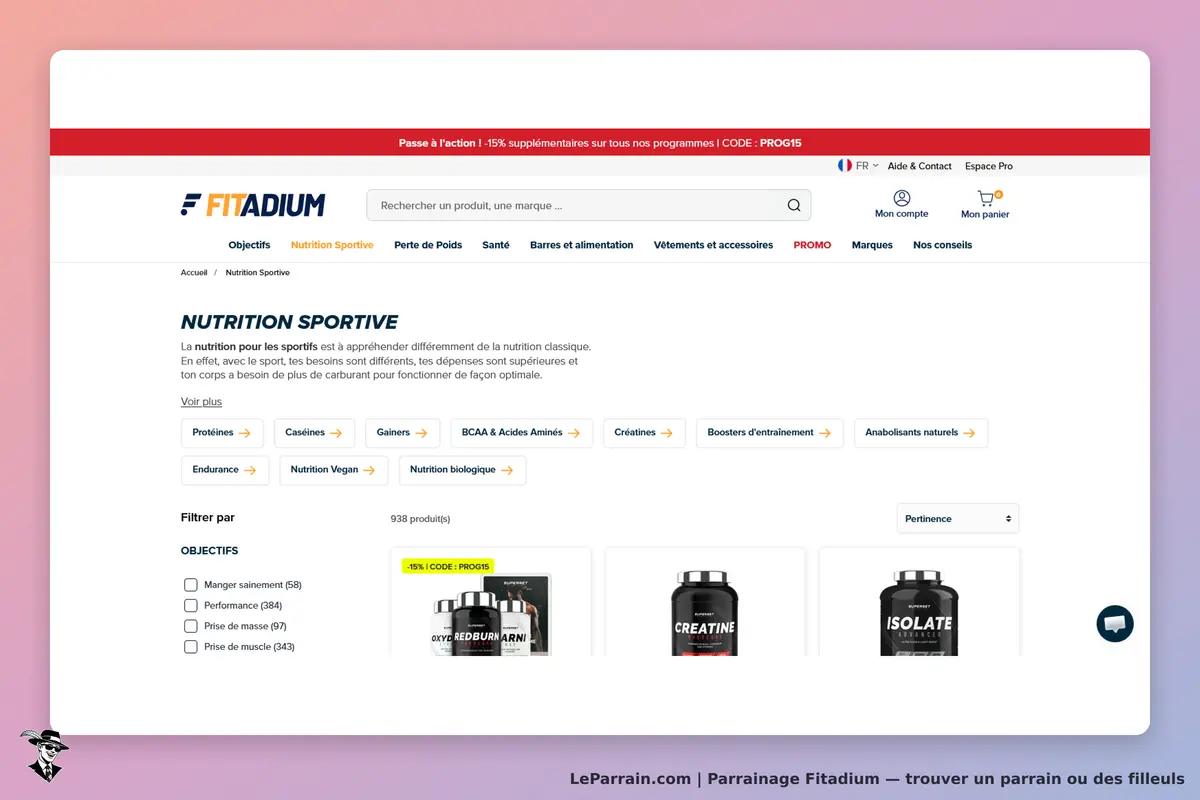Select the Nutrition Vegan button
Image resolution: width=1200 pixels, height=800 pixels.
click(333, 470)
